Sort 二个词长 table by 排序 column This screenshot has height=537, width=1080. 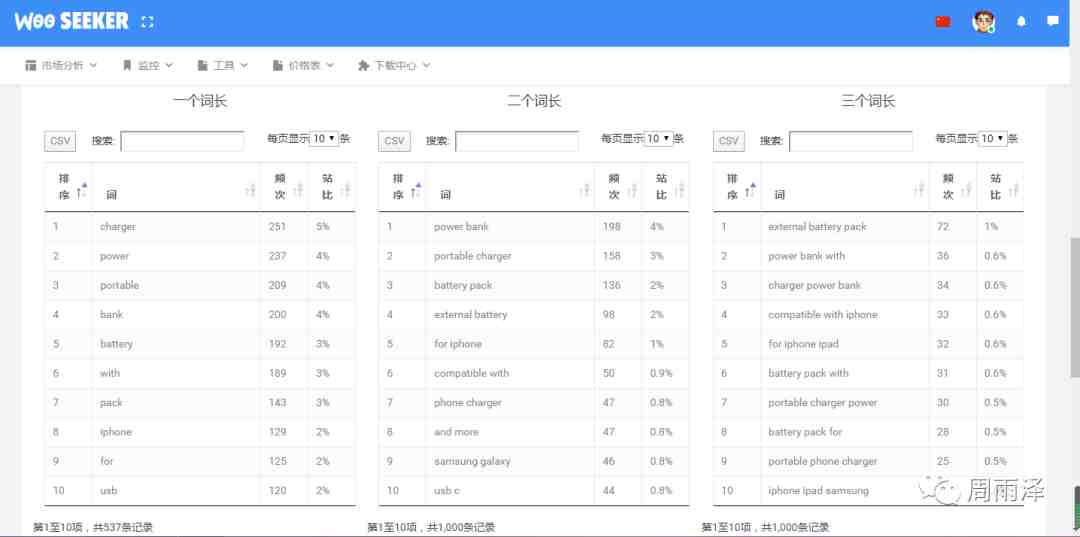tap(402, 187)
